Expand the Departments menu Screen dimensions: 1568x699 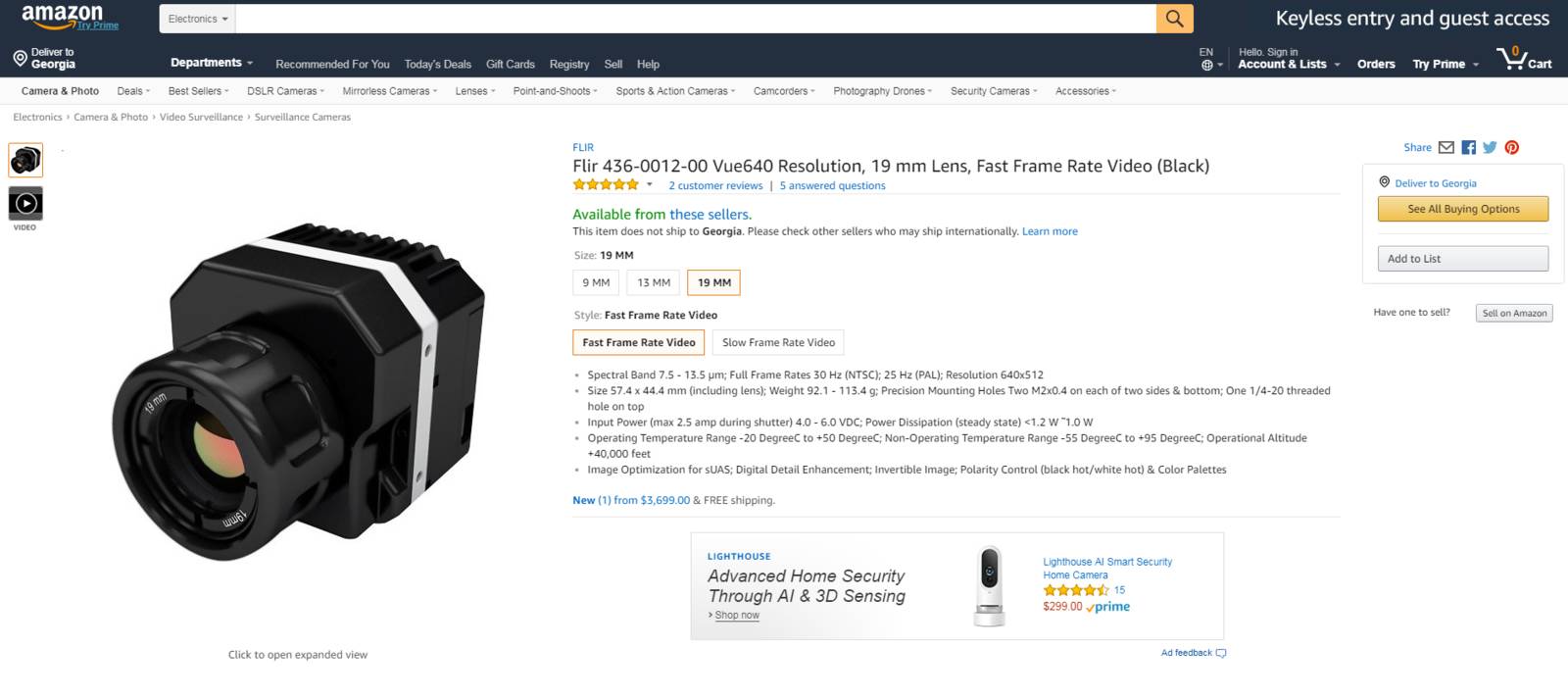point(211,63)
